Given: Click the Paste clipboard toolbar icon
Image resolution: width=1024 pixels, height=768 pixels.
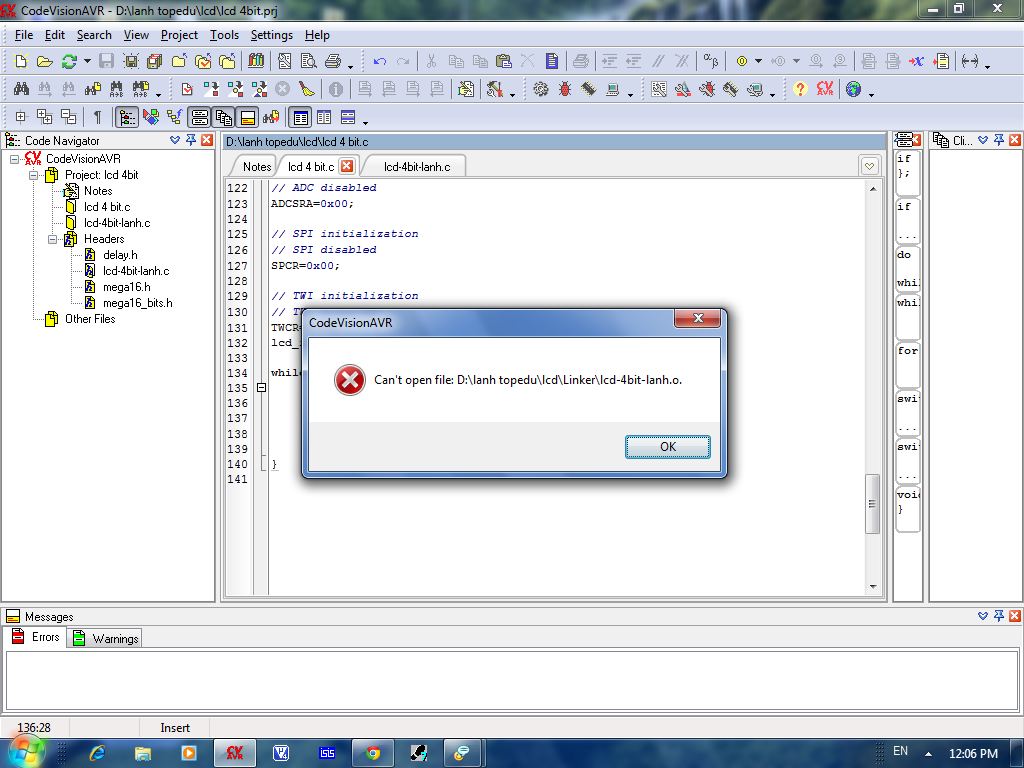Looking at the screenshot, I should click(x=504, y=61).
